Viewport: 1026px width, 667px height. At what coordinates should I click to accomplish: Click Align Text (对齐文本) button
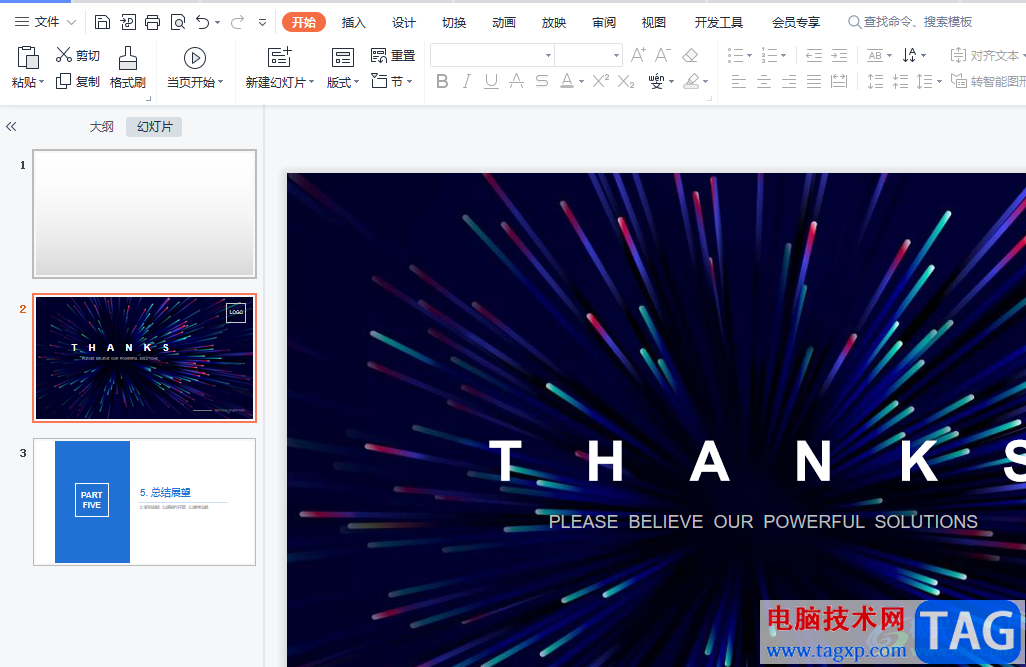click(987, 56)
